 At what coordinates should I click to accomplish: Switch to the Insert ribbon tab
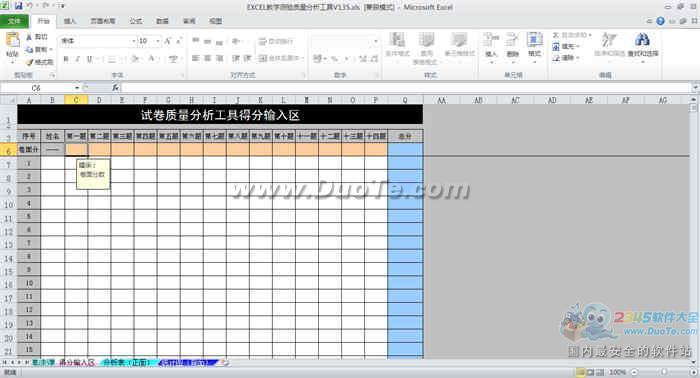click(x=70, y=21)
